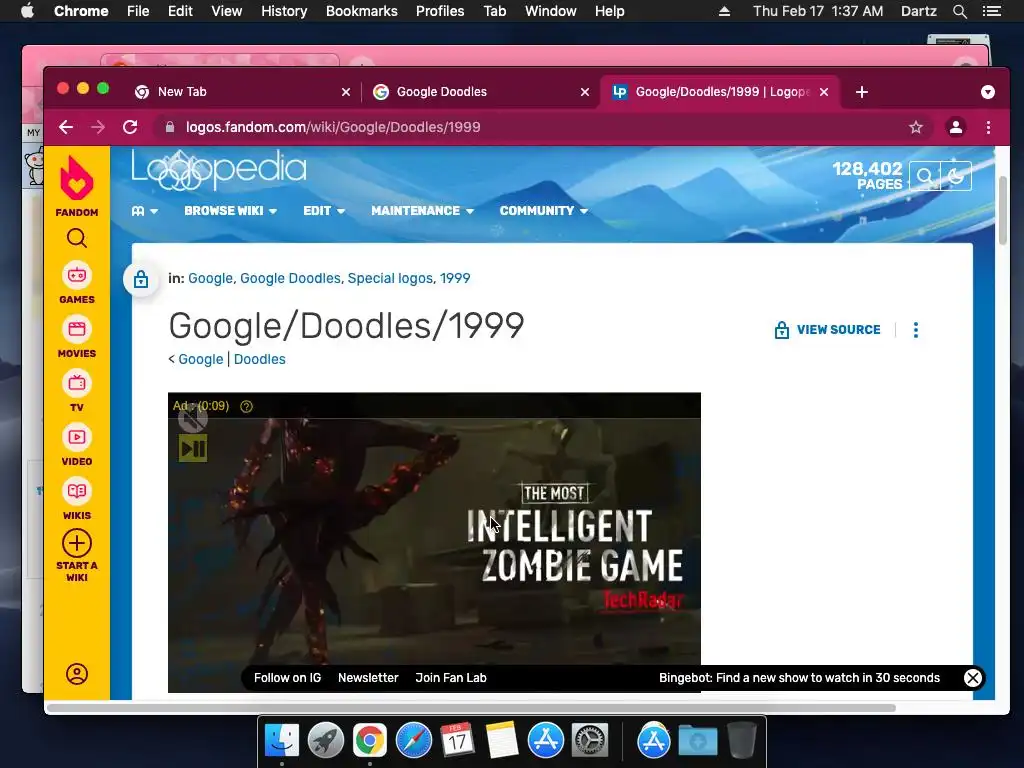Open the Google Doodles category link

pos(290,278)
